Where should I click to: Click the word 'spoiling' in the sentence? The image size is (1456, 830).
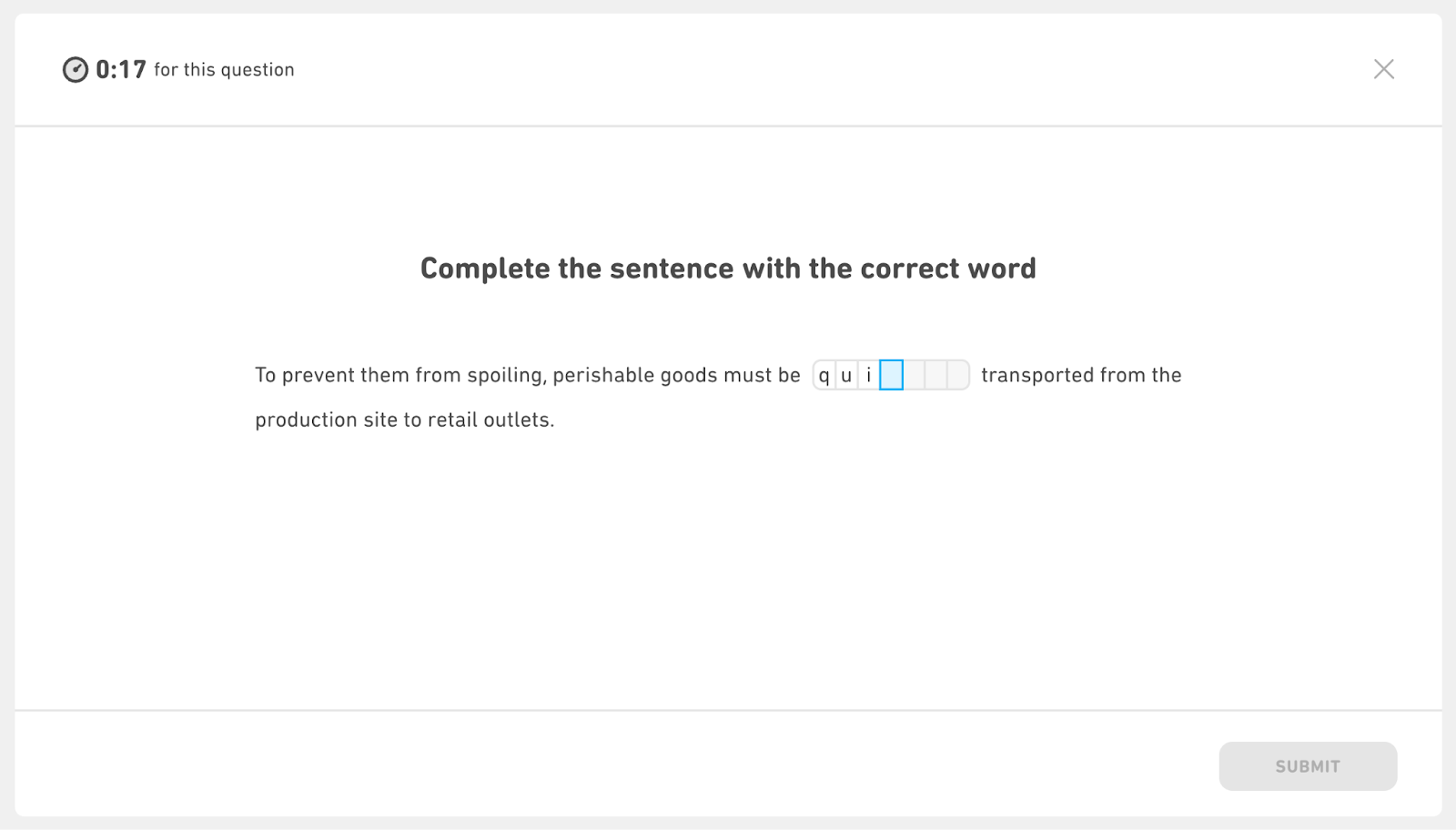pyautogui.click(x=505, y=375)
